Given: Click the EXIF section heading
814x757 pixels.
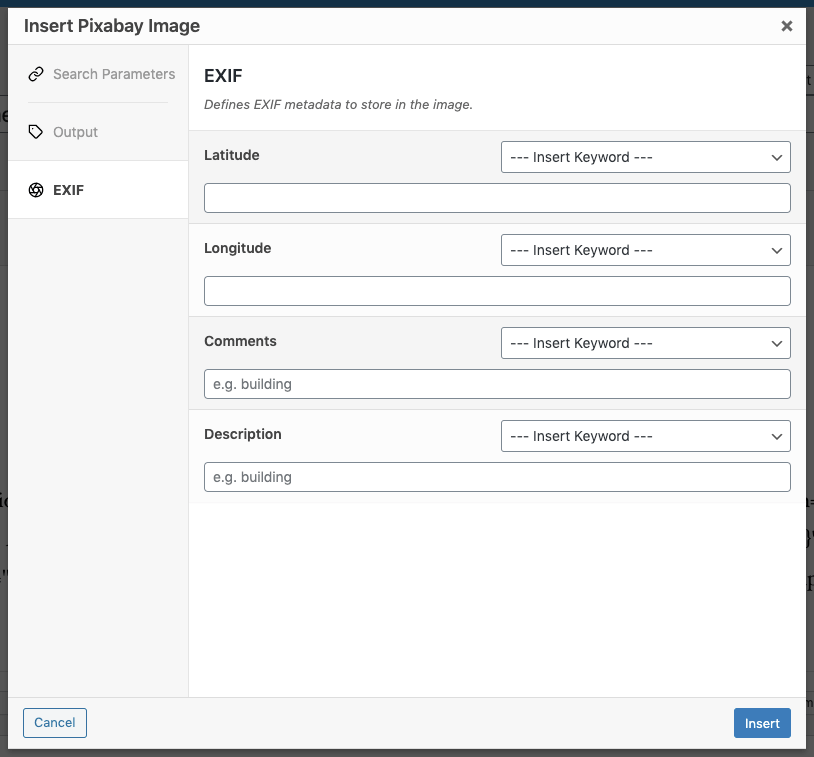Looking at the screenshot, I should click(223, 76).
